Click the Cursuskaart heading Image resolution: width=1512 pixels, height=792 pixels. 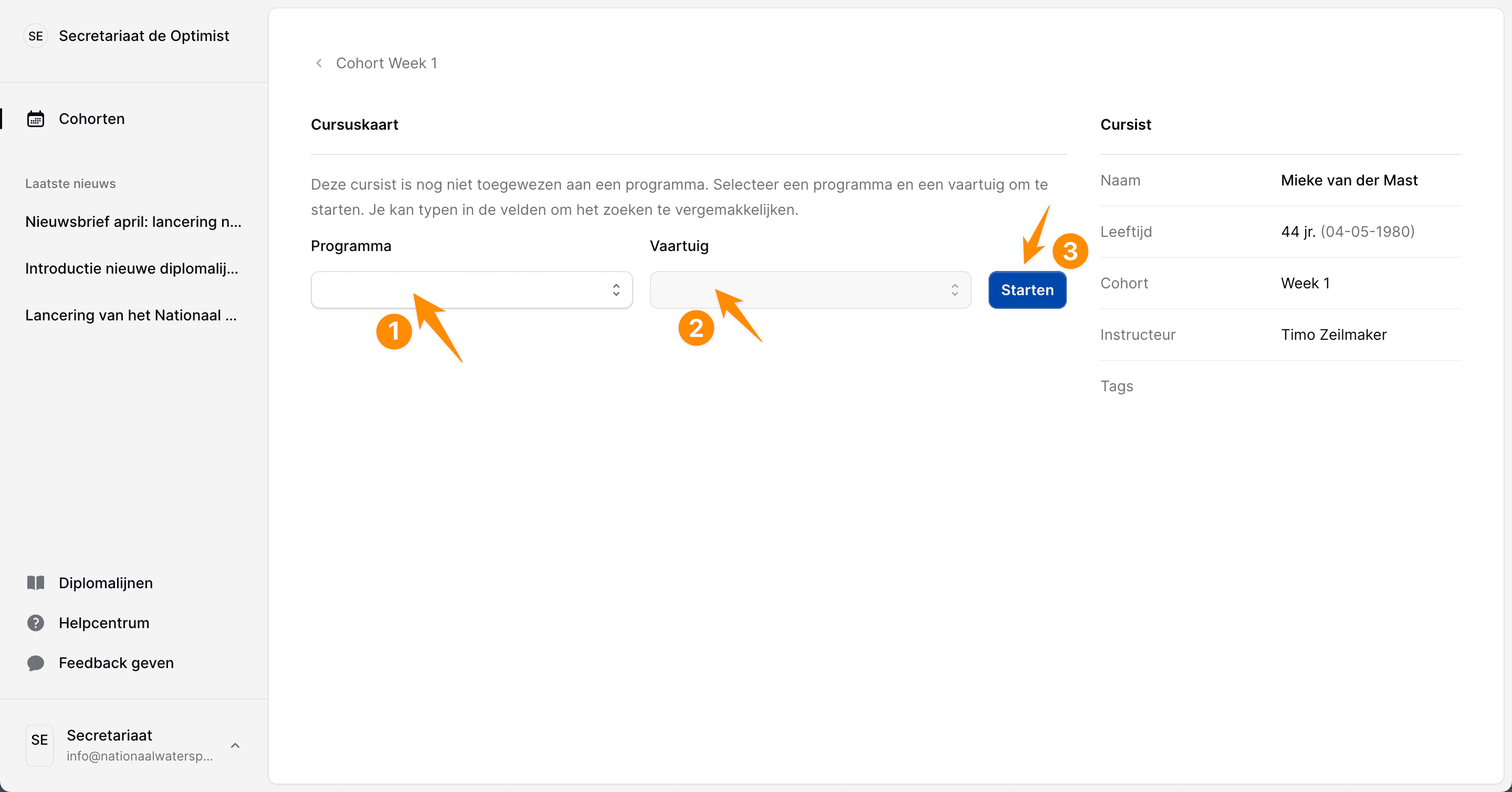tap(354, 124)
